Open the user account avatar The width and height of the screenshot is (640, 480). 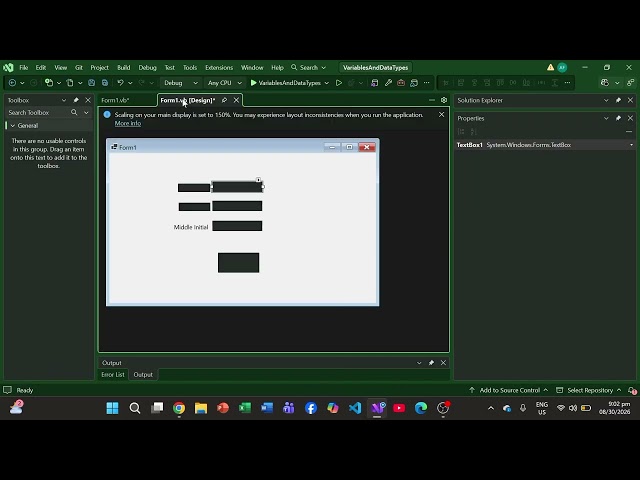562,68
